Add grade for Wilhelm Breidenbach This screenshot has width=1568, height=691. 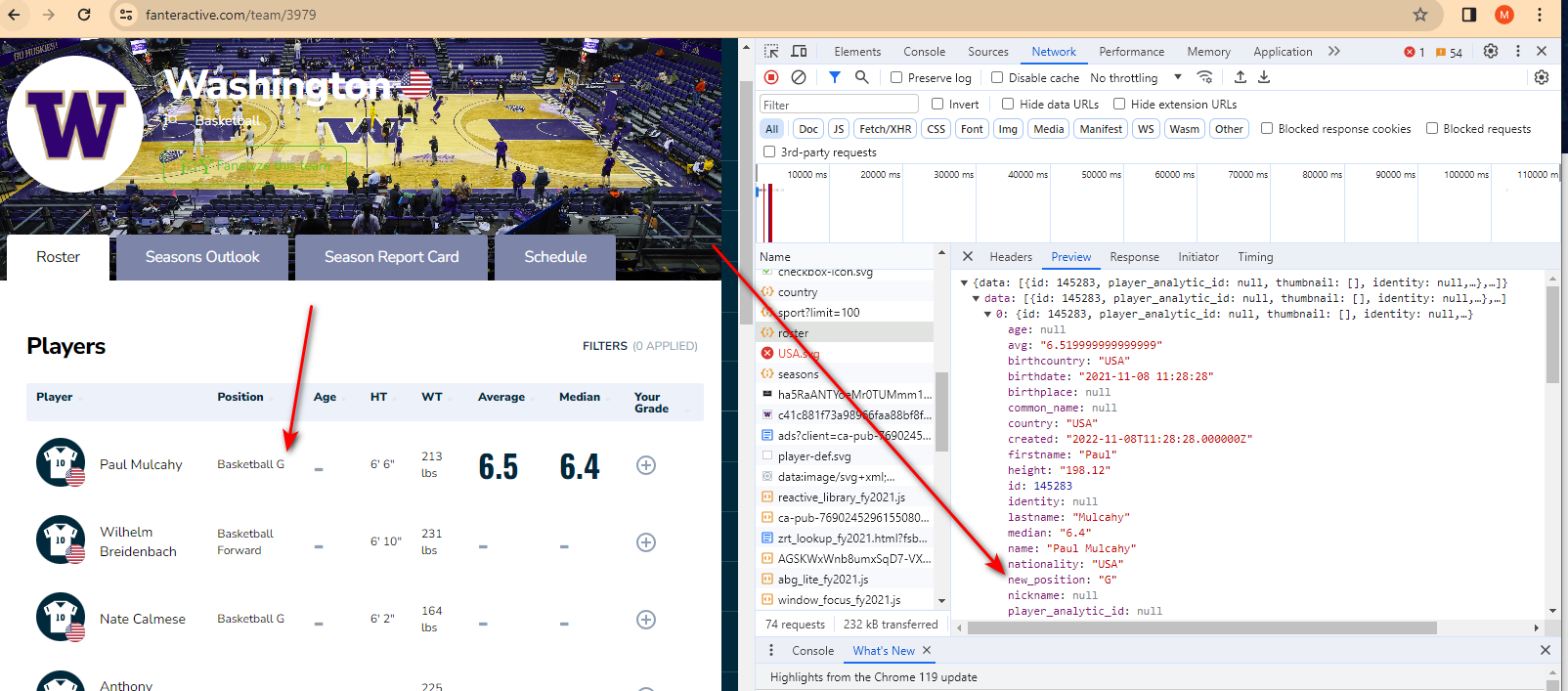[646, 542]
